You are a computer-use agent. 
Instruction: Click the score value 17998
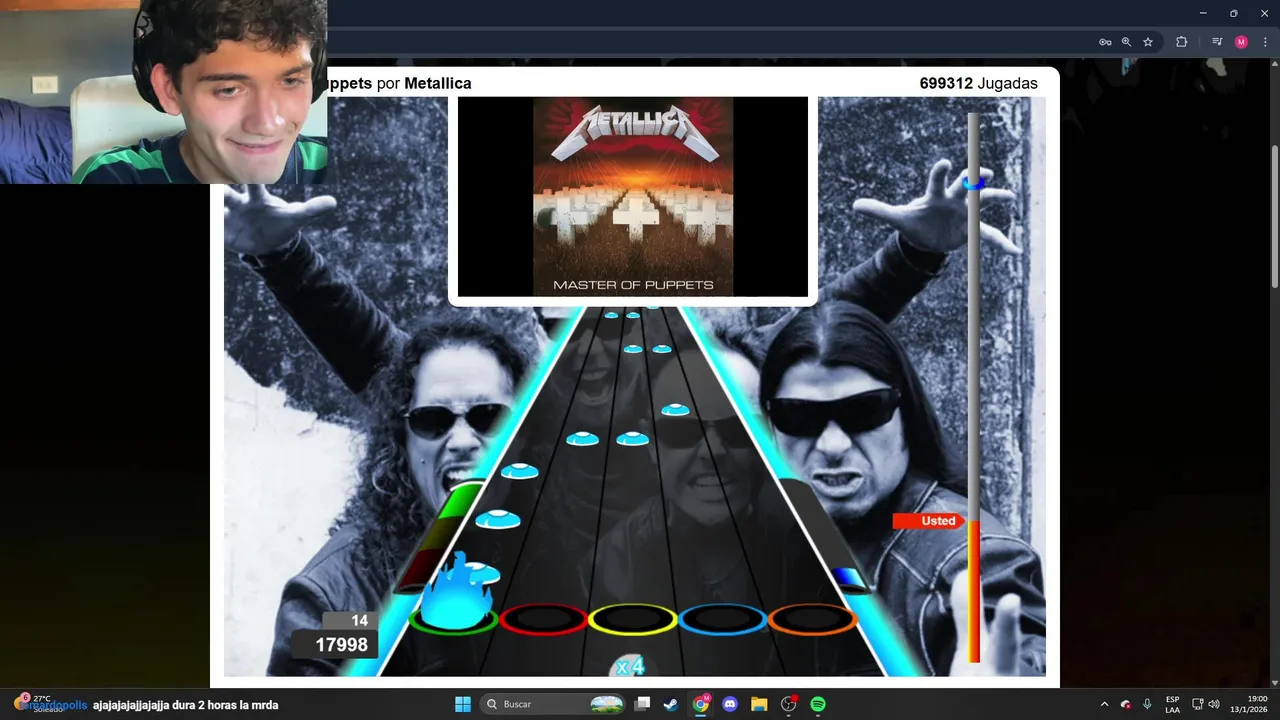pyautogui.click(x=341, y=645)
